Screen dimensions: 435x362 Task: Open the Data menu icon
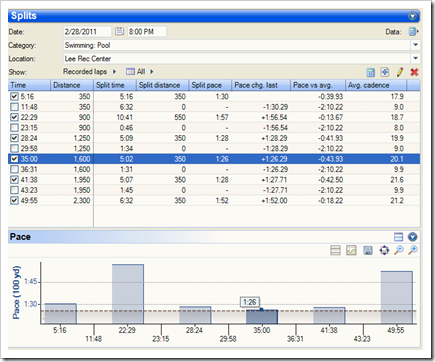(x=414, y=32)
